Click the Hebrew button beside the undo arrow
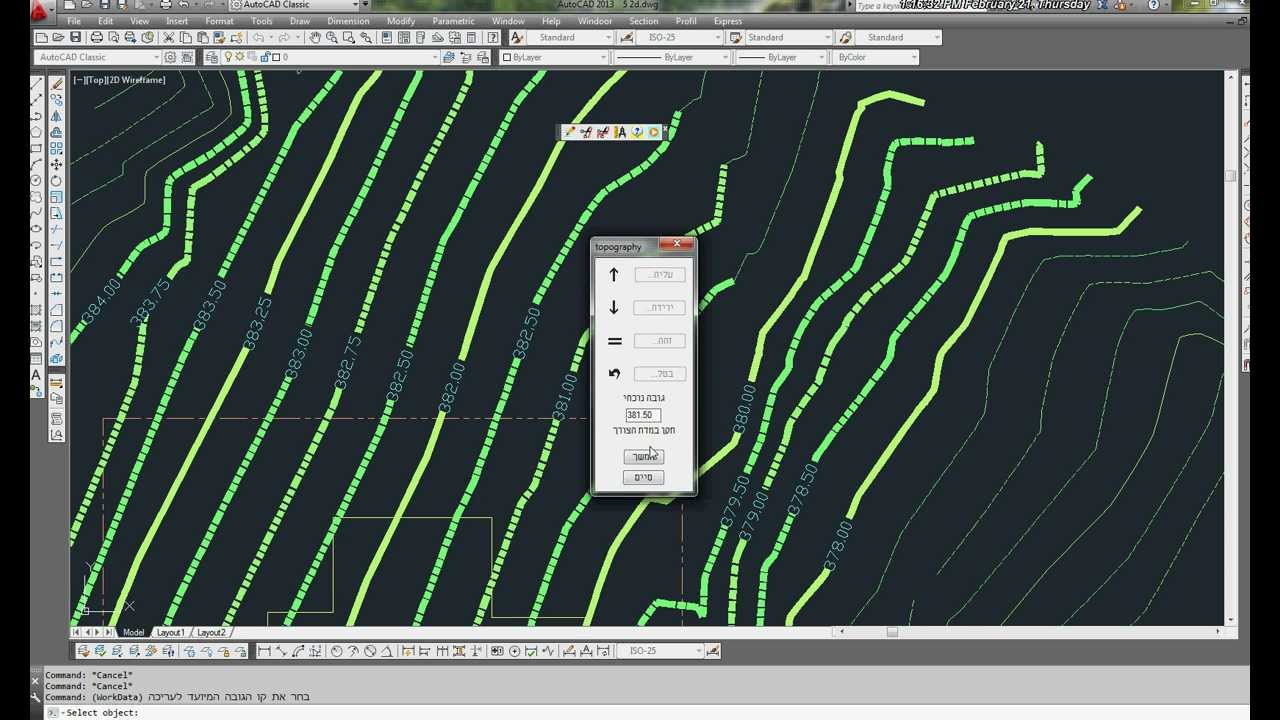Viewport: 1280px width, 720px height. 660,374
